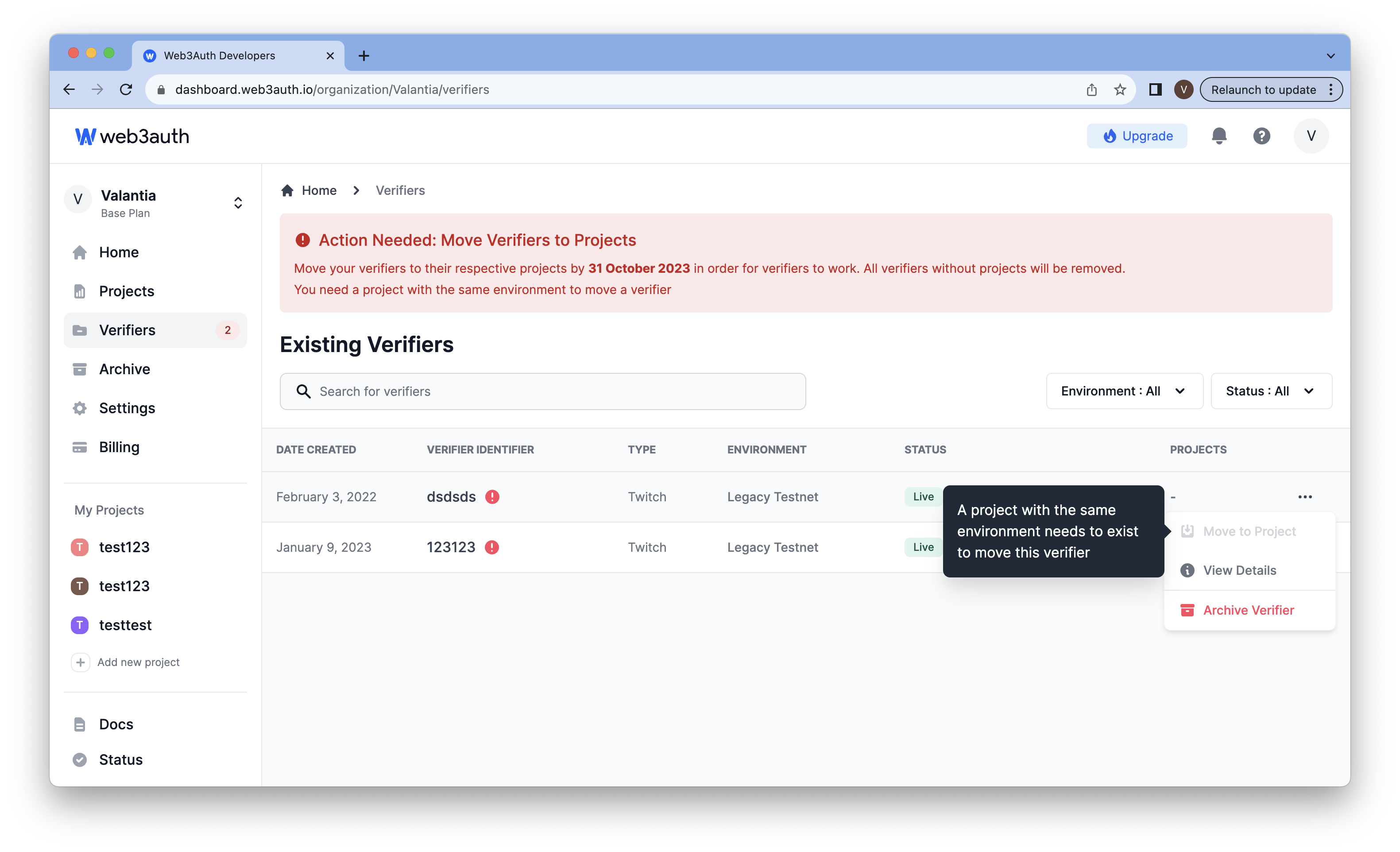Click the February 3, 2022 date cell

point(326,497)
